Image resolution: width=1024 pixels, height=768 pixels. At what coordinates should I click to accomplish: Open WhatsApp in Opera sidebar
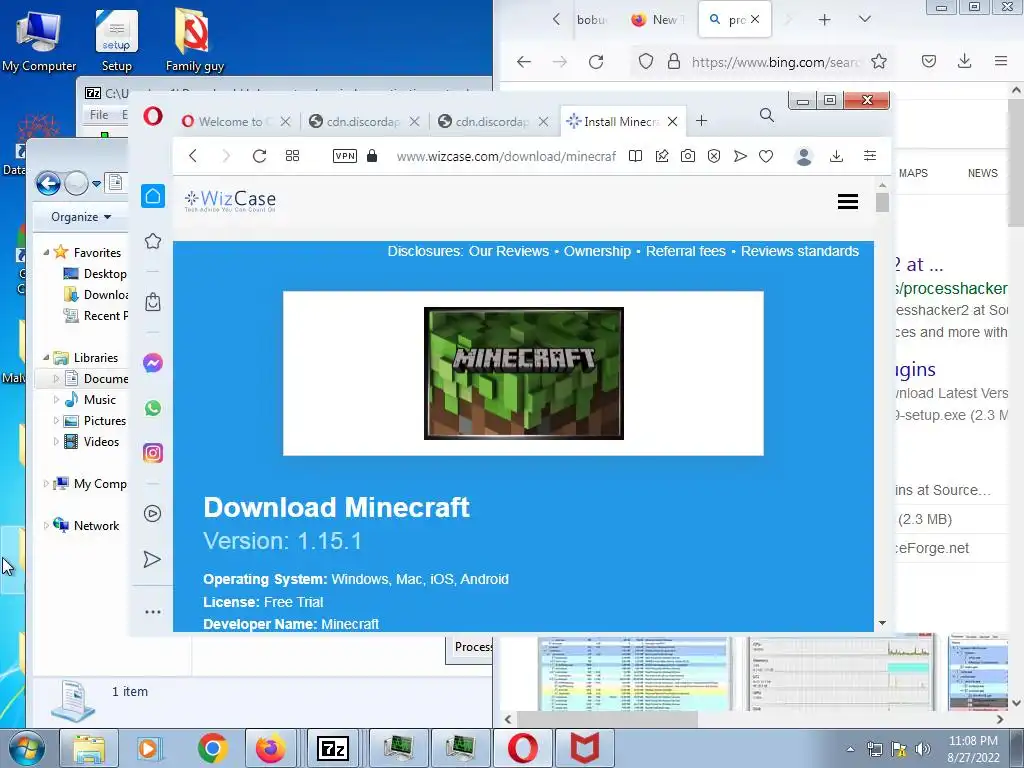153,408
